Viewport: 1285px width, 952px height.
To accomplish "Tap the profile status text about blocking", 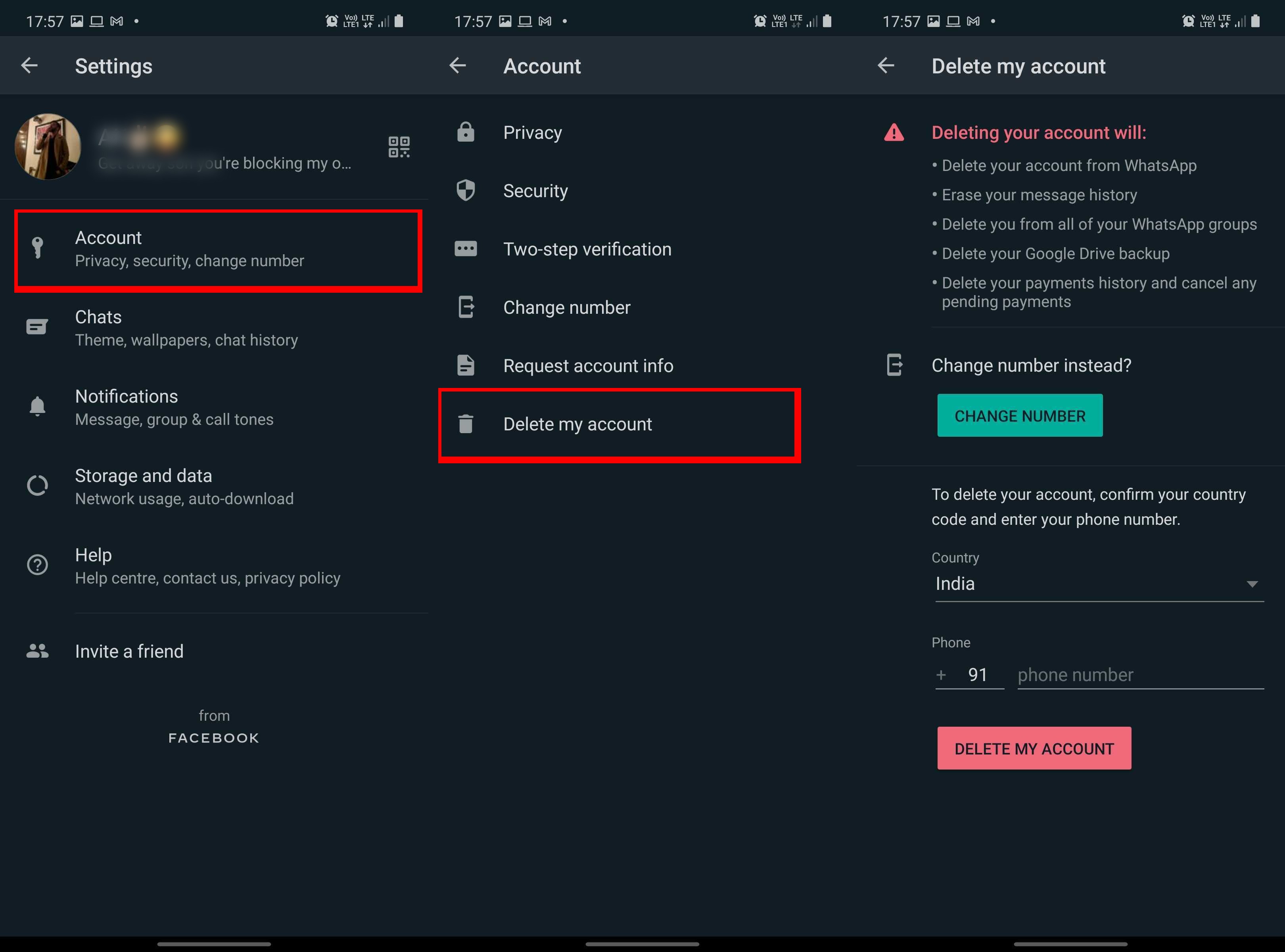I will coord(225,163).
